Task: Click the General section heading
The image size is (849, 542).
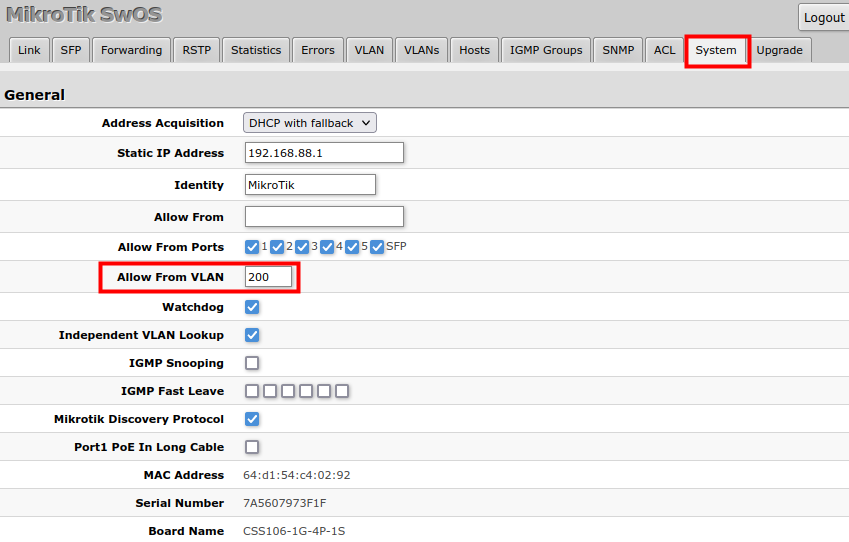Action: click(x=35, y=95)
